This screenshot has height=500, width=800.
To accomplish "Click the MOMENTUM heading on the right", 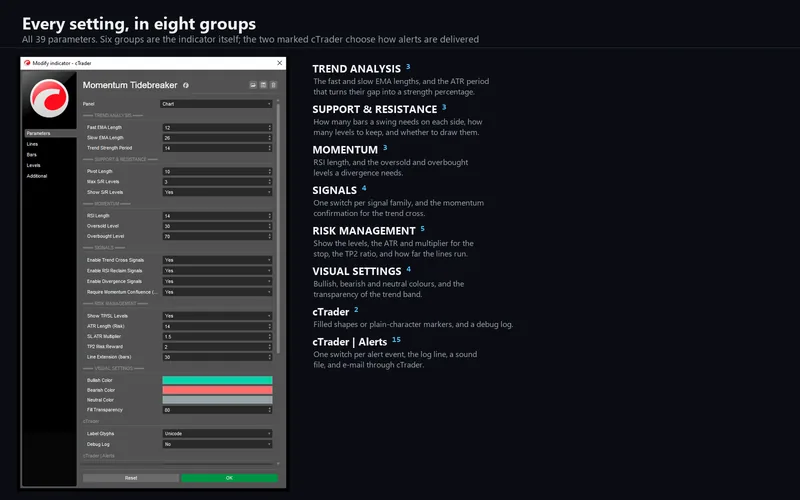I will click(x=345, y=149).
